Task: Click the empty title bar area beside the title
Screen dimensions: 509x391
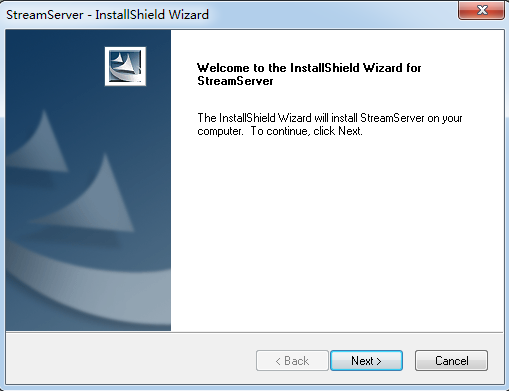Action: [x=333, y=15]
